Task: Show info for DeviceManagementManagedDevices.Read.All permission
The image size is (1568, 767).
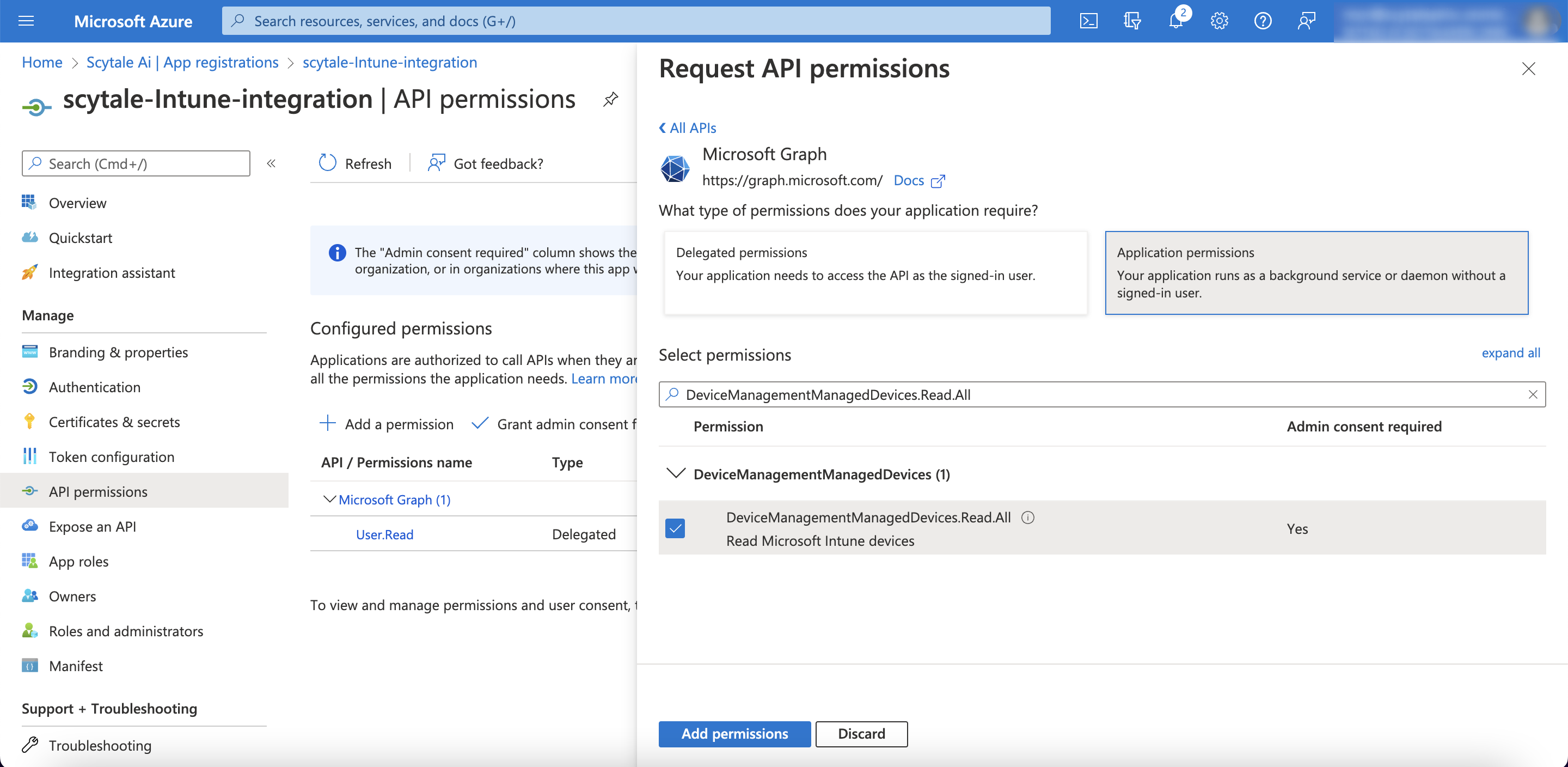Action: point(1028,517)
